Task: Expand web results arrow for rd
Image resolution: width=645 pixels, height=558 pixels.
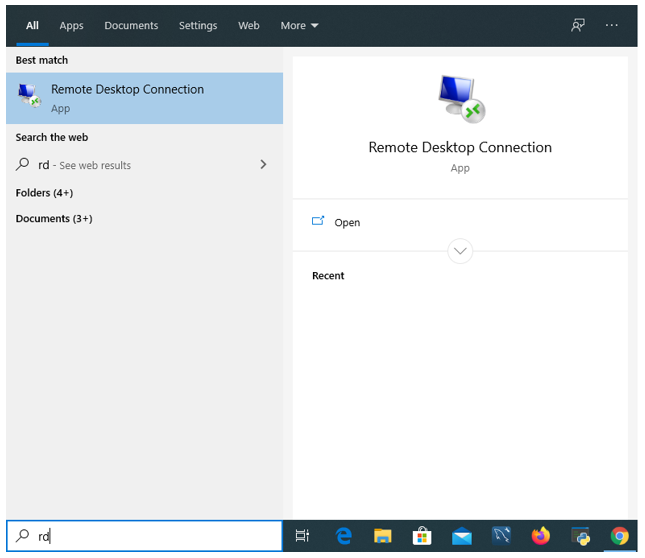Action: point(263,164)
